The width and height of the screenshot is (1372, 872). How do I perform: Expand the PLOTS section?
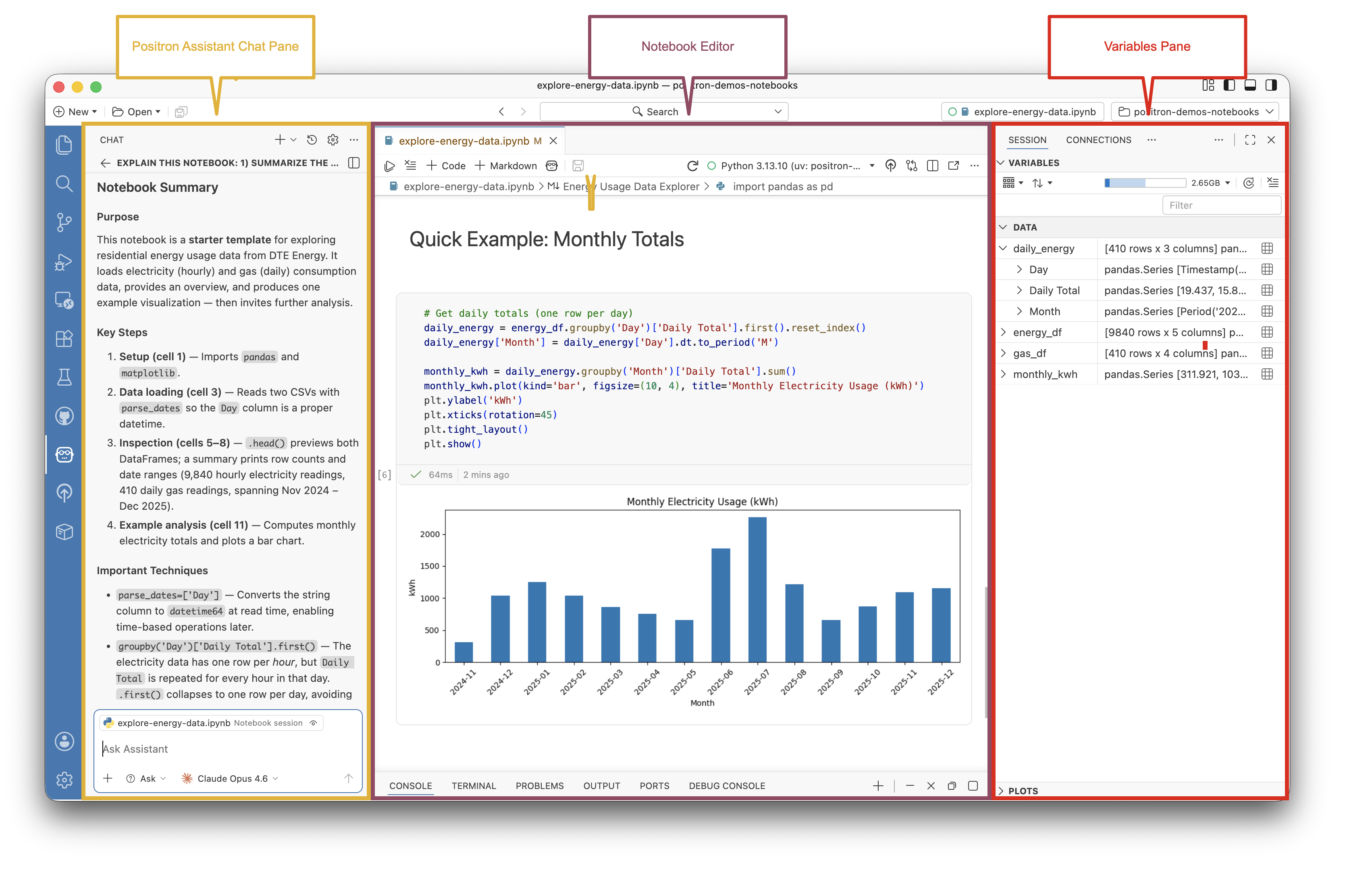click(1001, 791)
